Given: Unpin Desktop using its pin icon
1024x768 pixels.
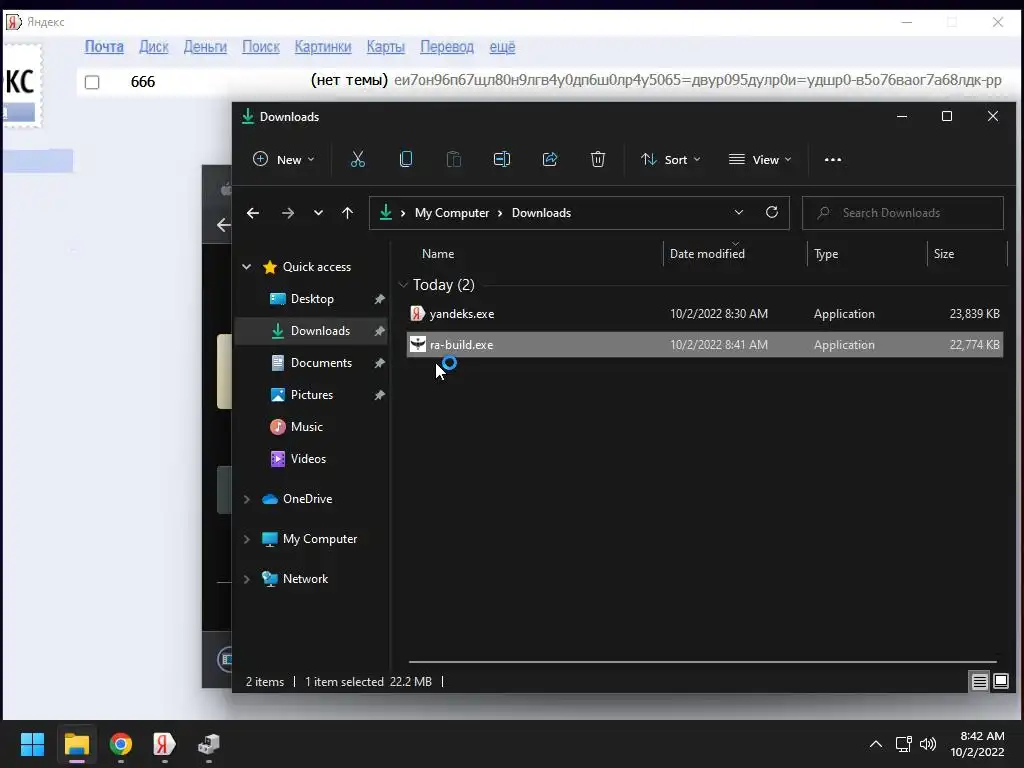Looking at the screenshot, I should (x=379, y=299).
